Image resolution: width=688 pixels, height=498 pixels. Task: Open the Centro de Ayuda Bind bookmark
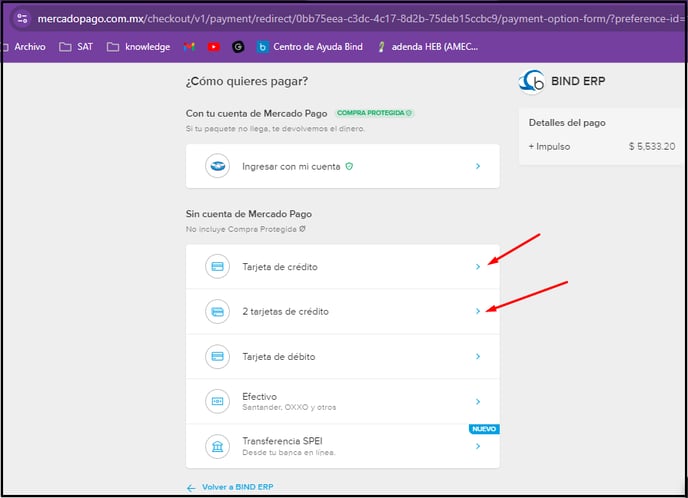[x=310, y=47]
